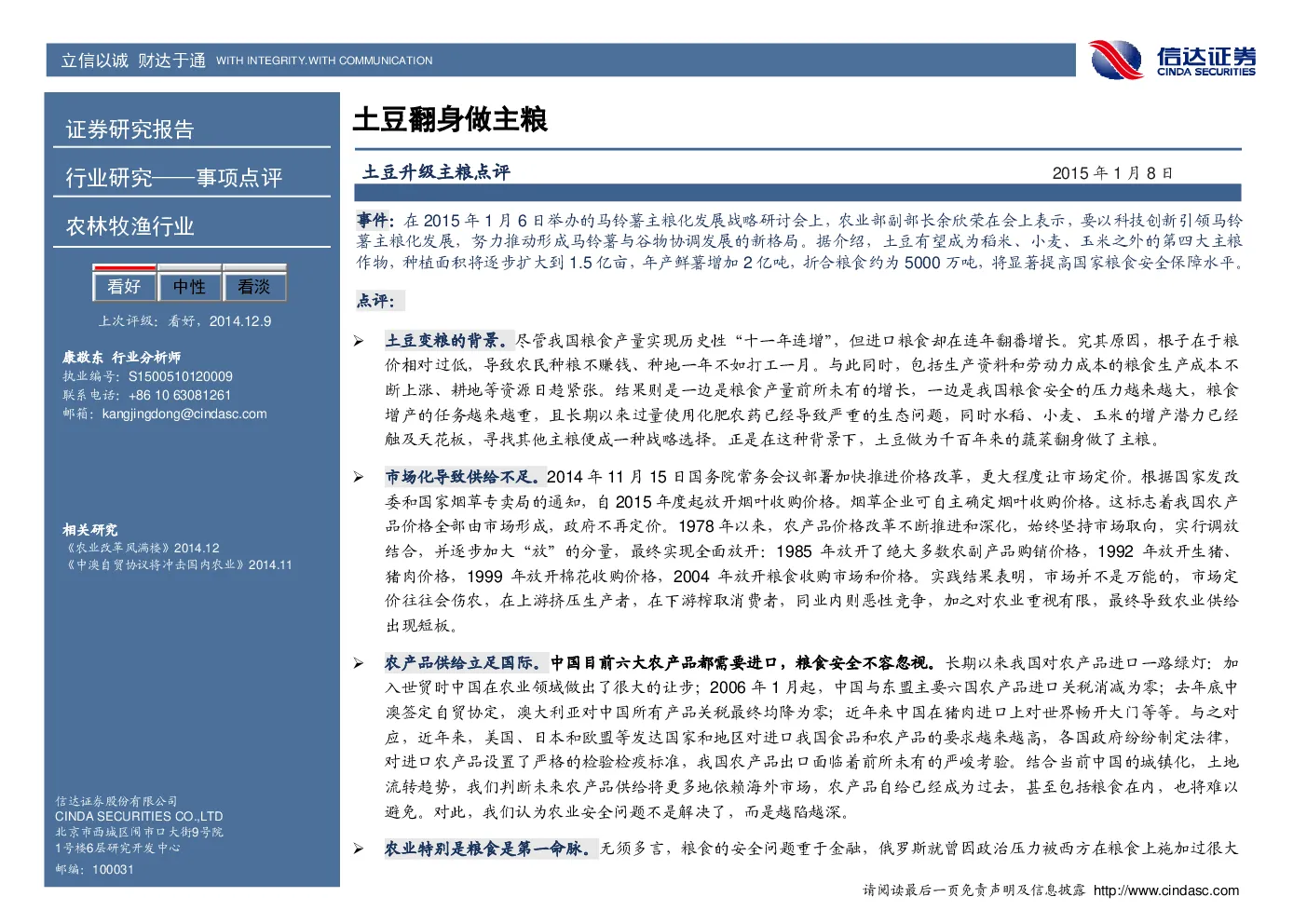The width and height of the screenshot is (1307, 924).
Task: Click the related report 《农业改革风满楼》2014.12
Action: tap(142, 549)
